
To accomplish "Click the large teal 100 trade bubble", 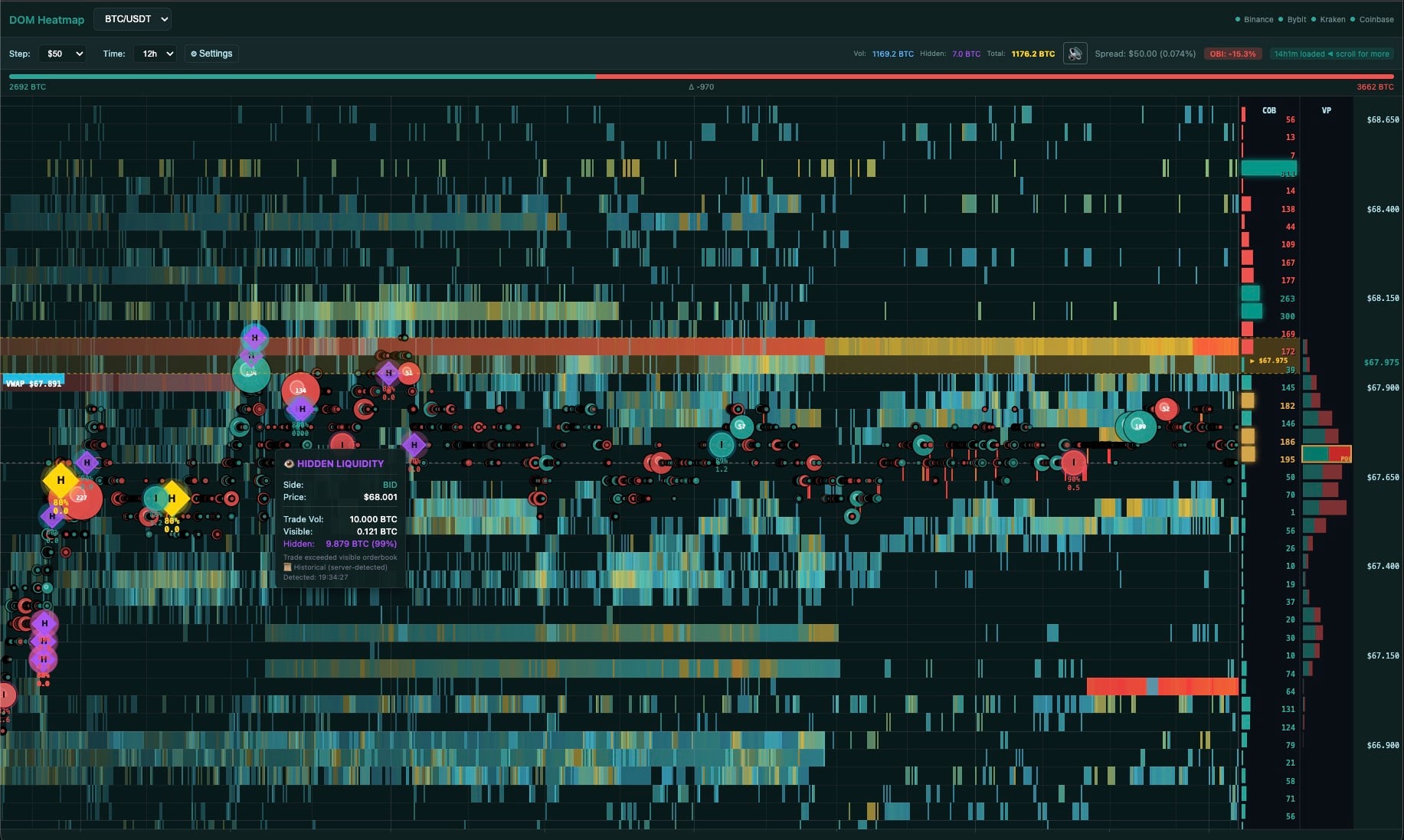I will (1140, 427).
